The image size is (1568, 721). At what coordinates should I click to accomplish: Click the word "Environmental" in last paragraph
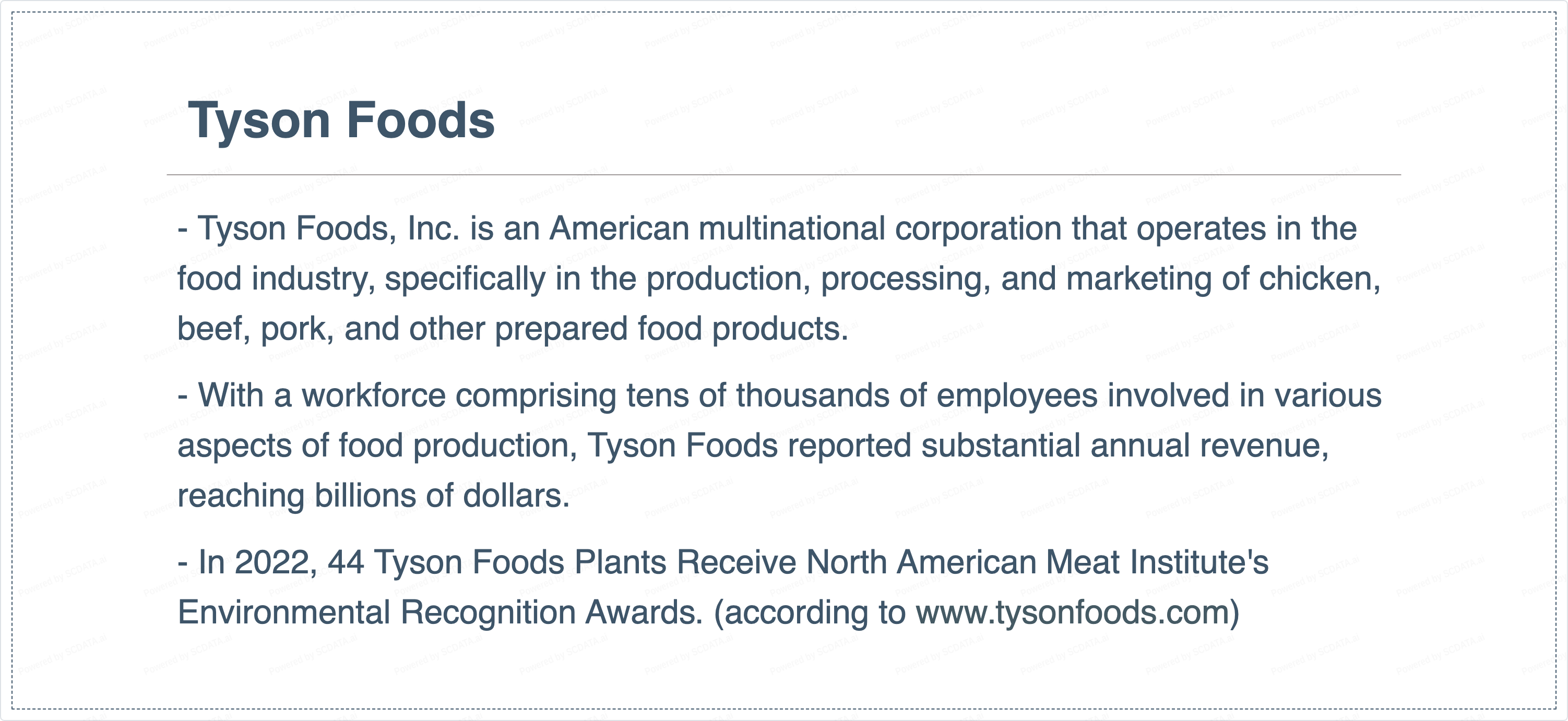(283, 612)
